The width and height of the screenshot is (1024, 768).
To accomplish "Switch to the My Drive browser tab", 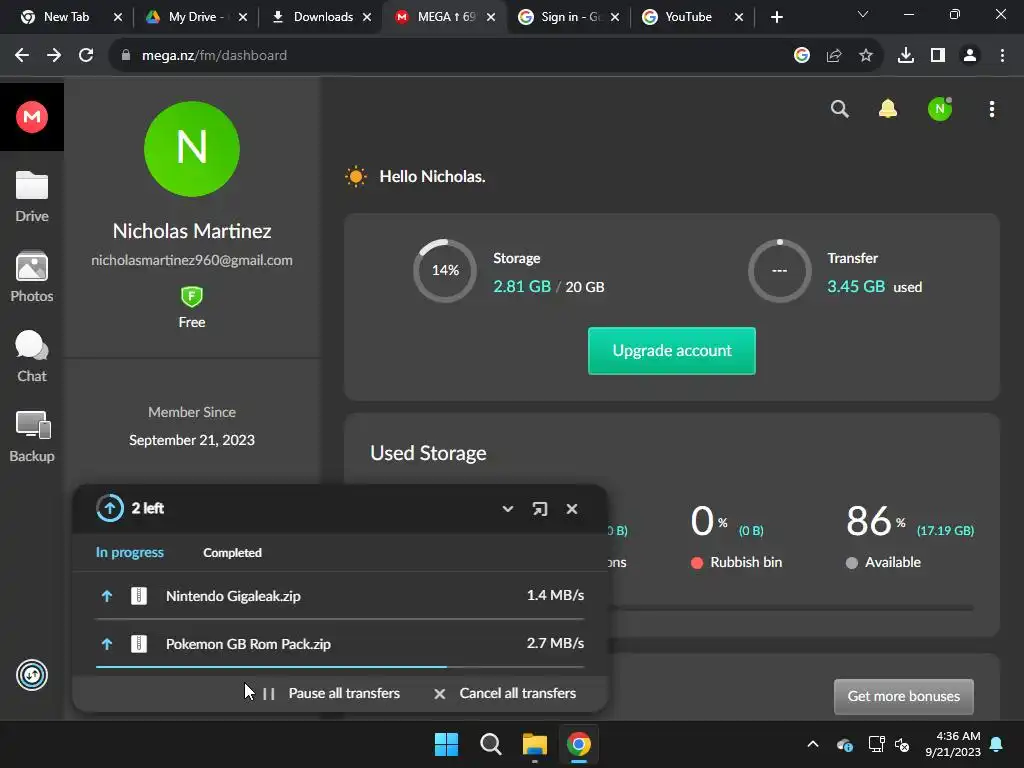I will [x=195, y=17].
